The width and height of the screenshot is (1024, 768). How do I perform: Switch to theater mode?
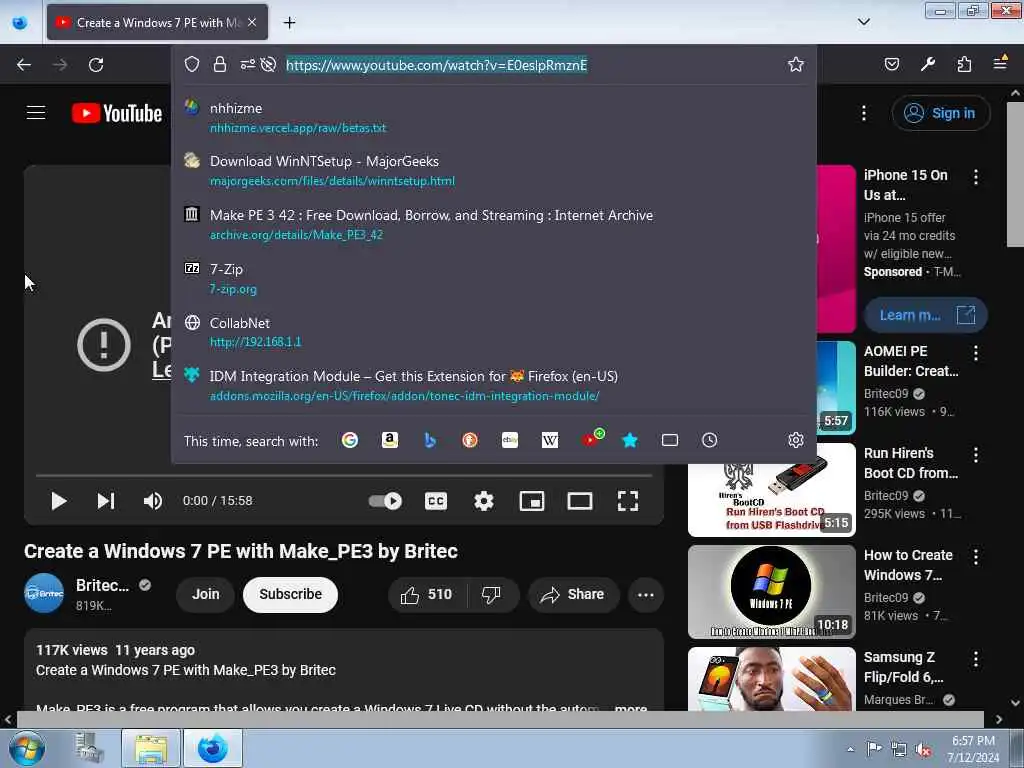click(x=579, y=501)
